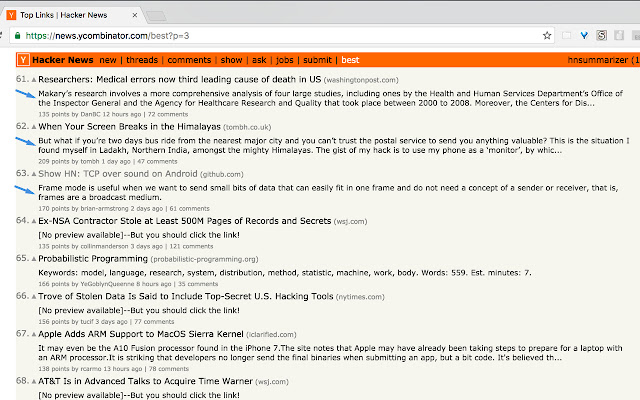This screenshot has height=400, width=640.
Task: Open the 35 comments link
Action: click(x=198, y=284)
